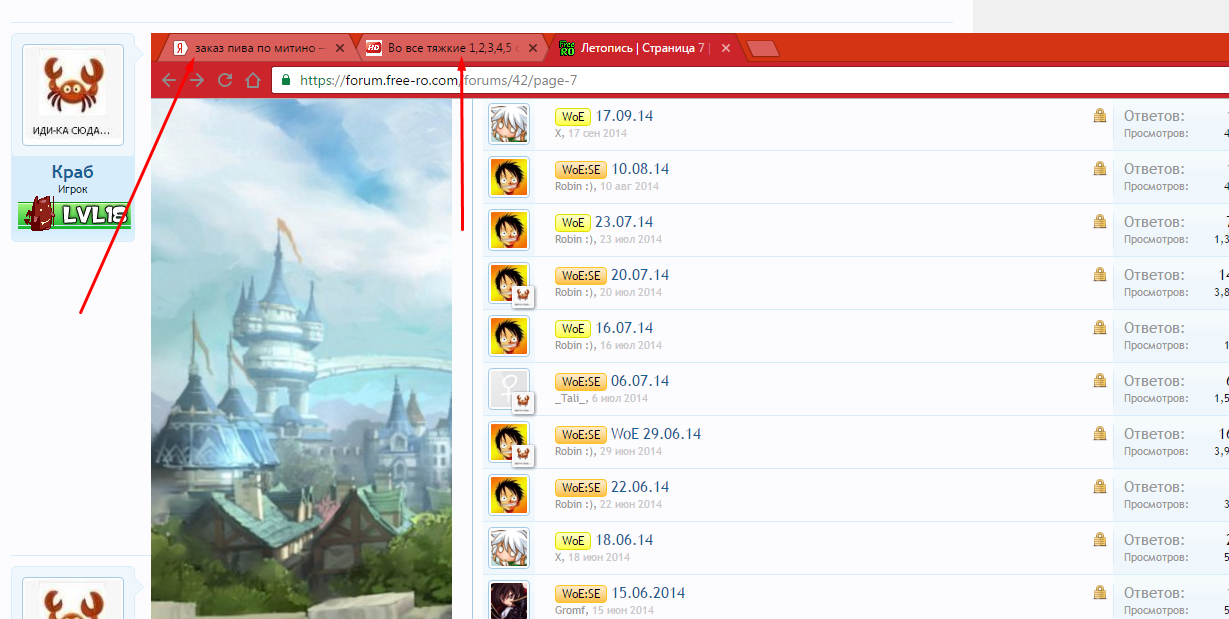Click the WoE prefix tag on 23.07.14

click(573, 223)
